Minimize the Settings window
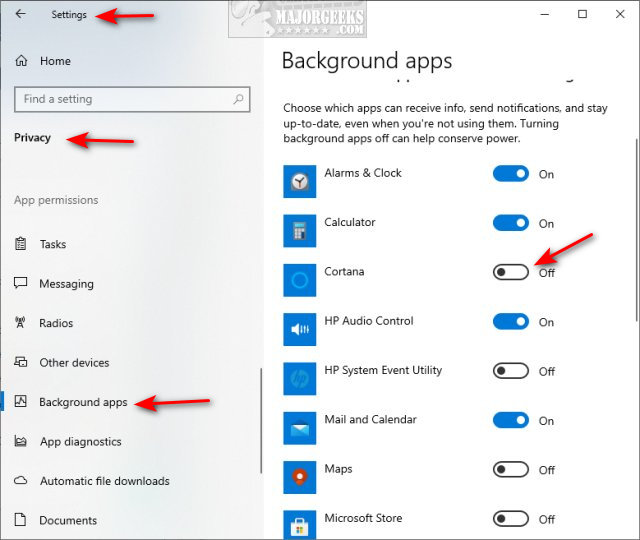 coord(544,14)
